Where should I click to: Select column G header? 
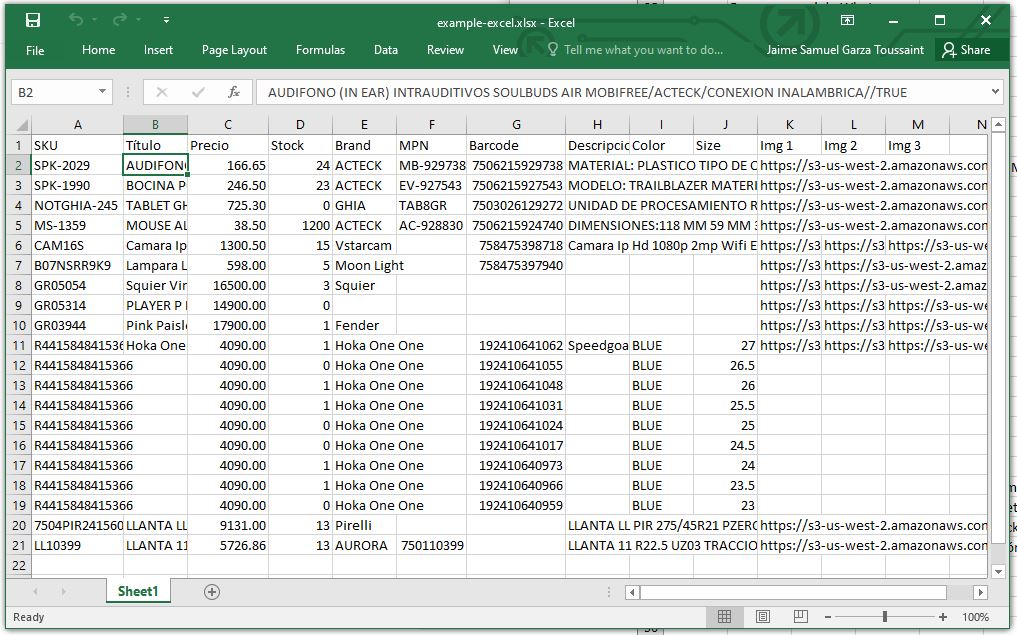click(x=516, y=125)
